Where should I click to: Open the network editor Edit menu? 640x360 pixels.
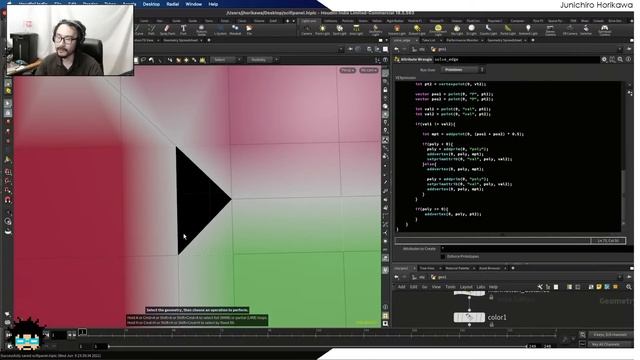tap(413, 287)
